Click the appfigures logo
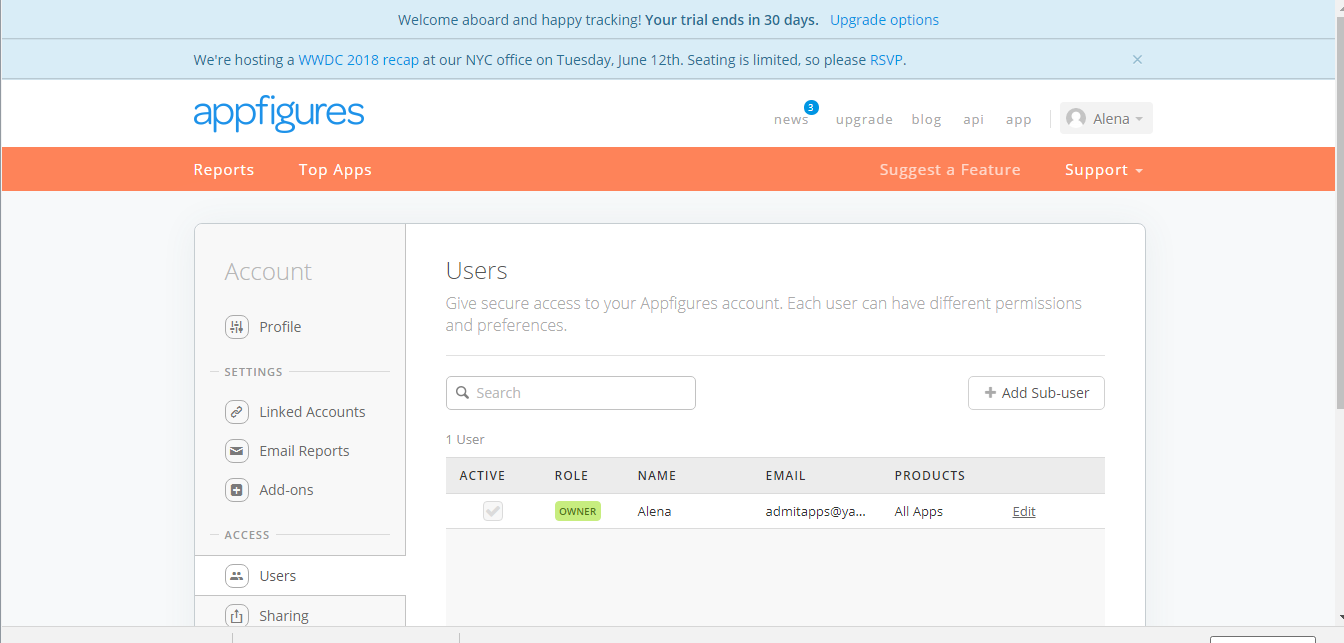Image resolution: width=1344 pixels, height=643 pixels. [279, 114]
